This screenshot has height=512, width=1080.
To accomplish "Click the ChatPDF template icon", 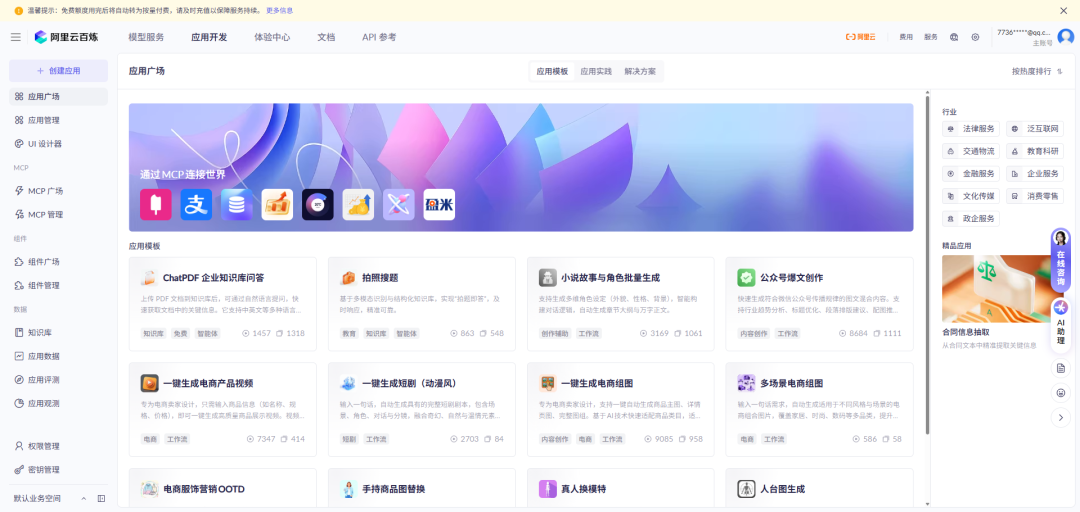I will tap(149, 278).
